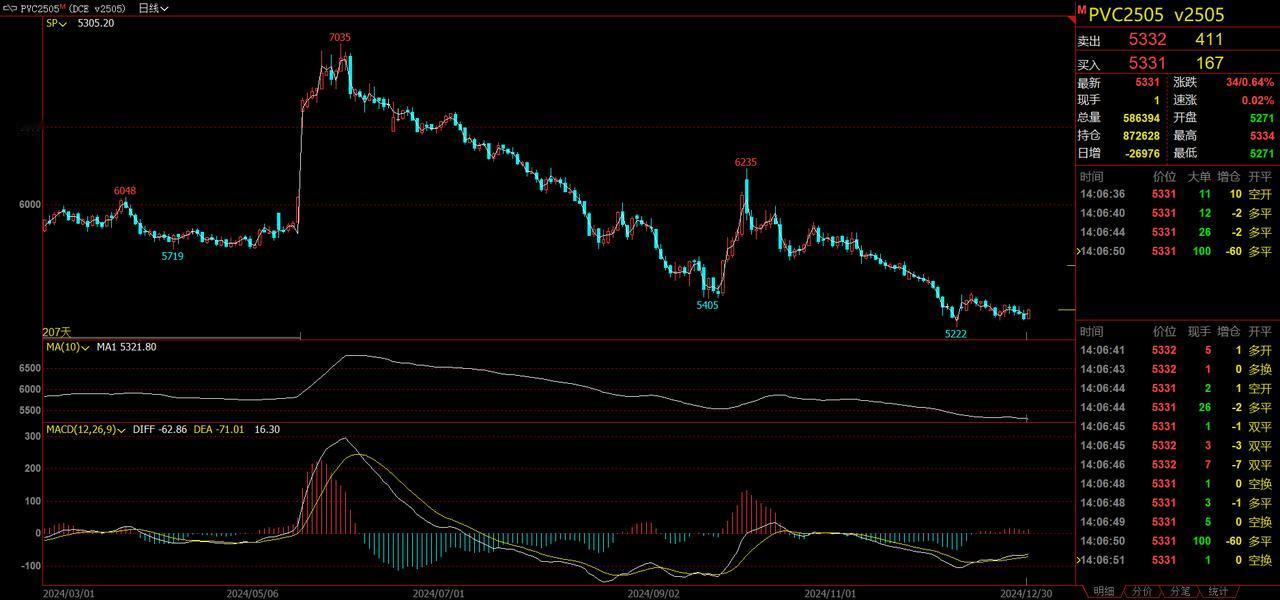Click the 5405 low price label on chart
The image size is (1280, 600).
707,305
